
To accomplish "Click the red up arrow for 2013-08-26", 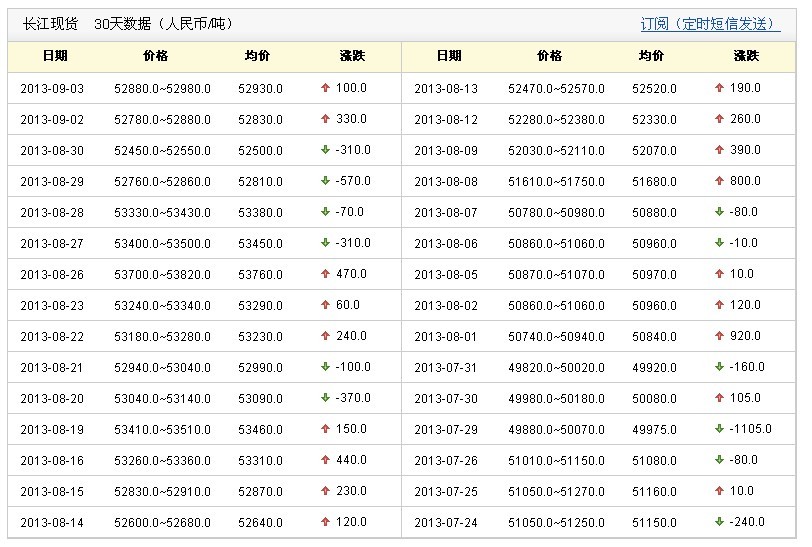I will click(x=325, y=274).
